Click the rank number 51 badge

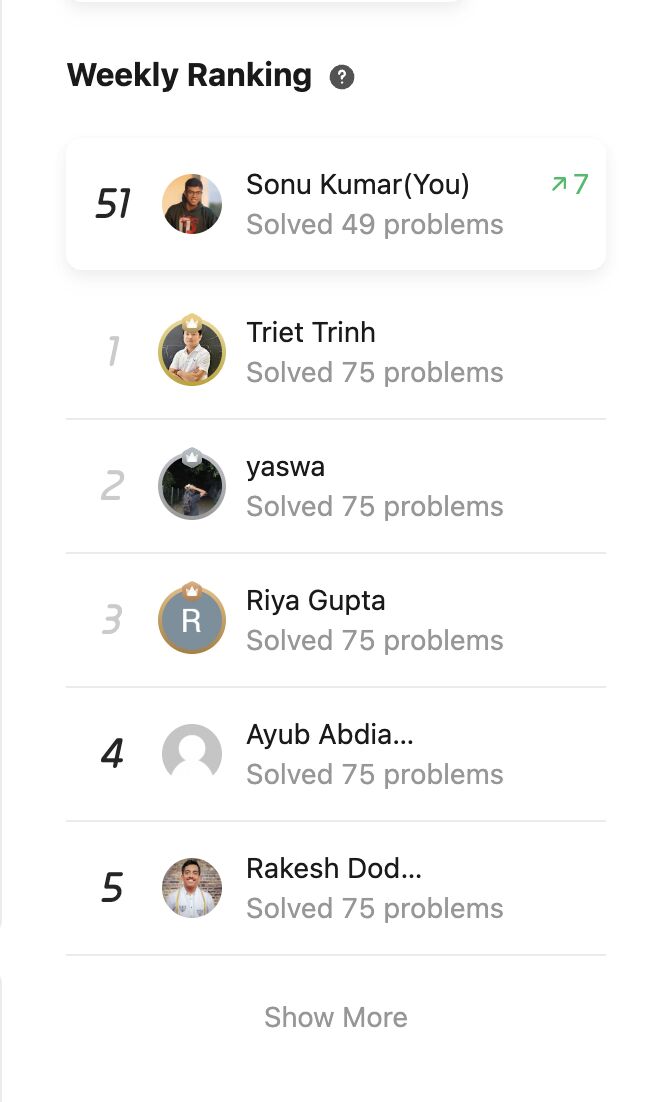point(113,204)
